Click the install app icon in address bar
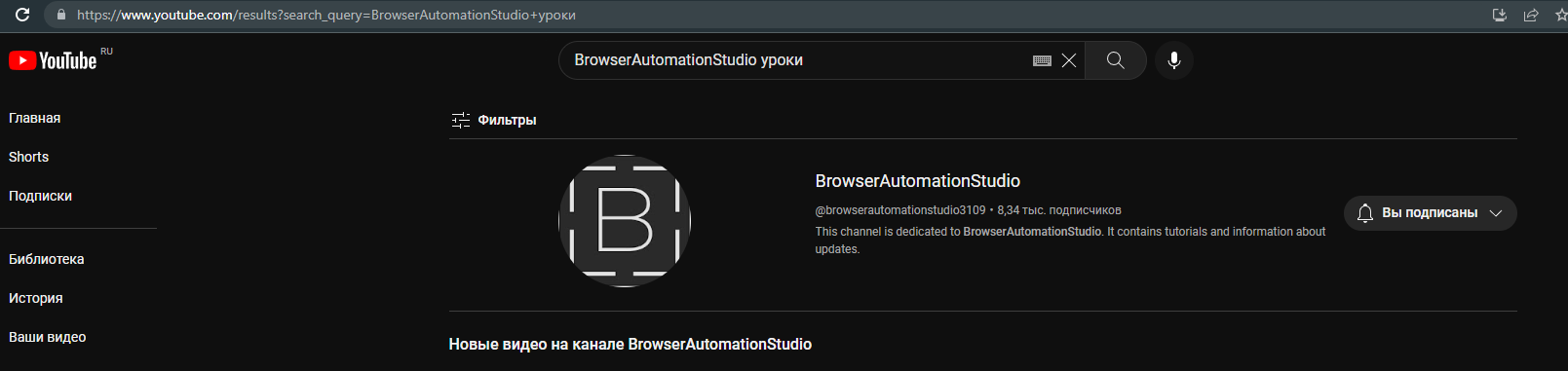1568x371 pixels. (1500, 15)
